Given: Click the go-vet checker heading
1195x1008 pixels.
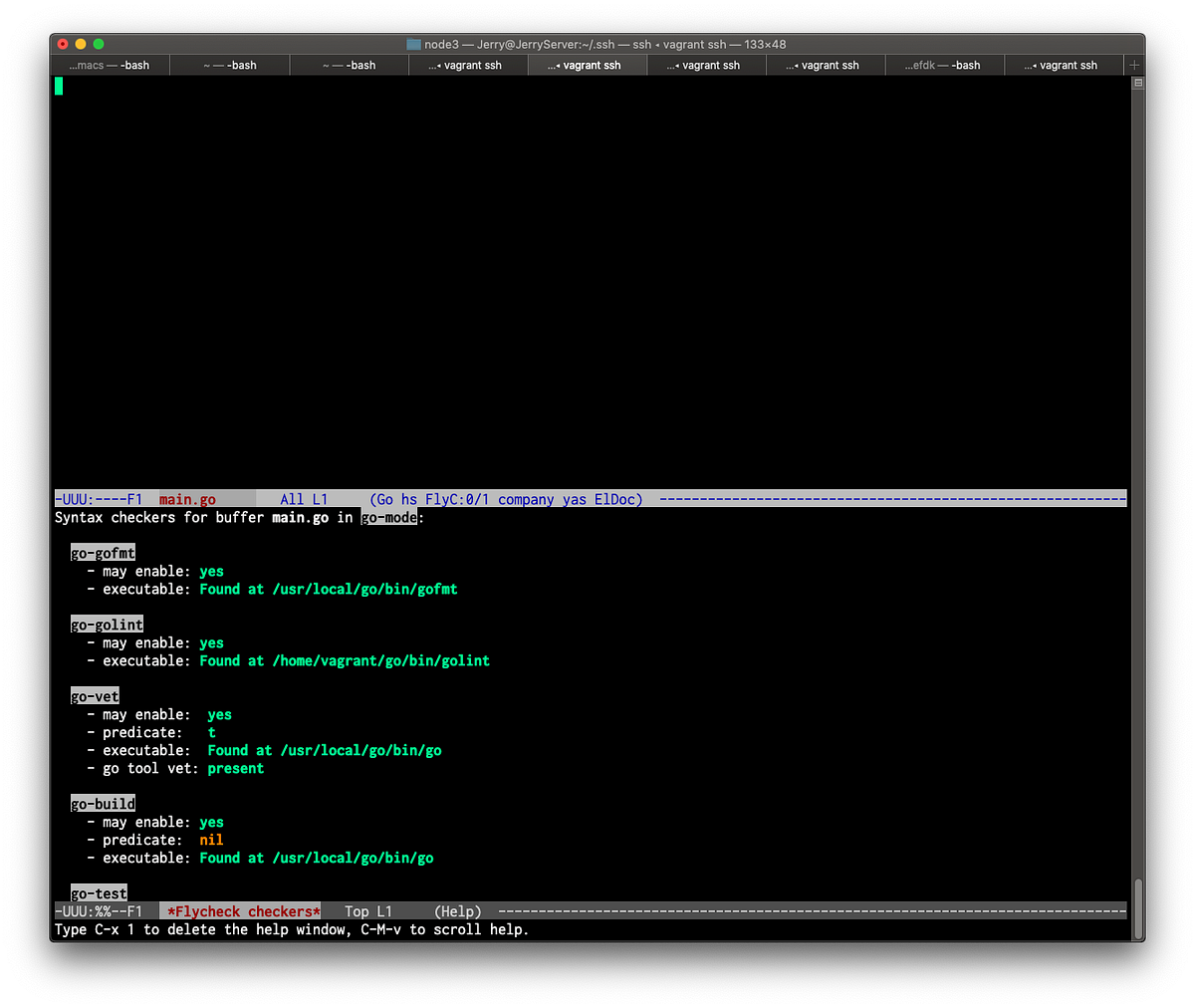Looking at the screenshot, I should pos(95,695).
